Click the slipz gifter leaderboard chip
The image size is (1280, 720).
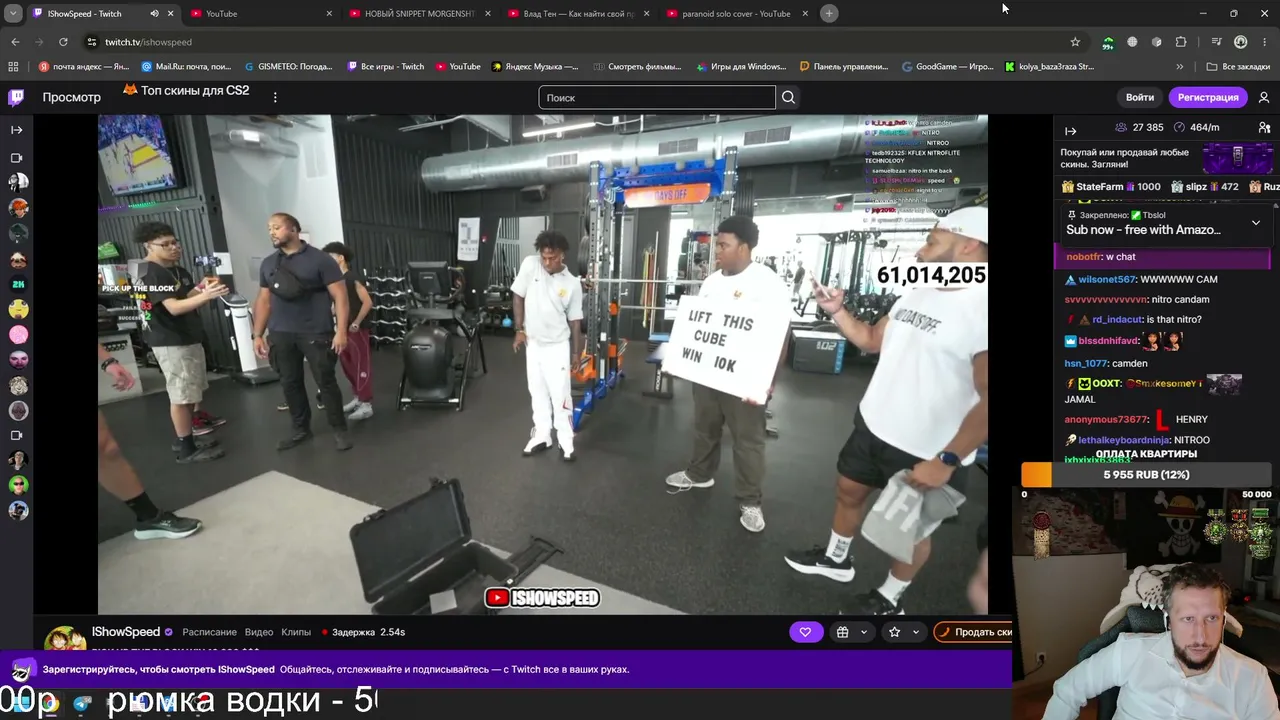click(1204, 187)
